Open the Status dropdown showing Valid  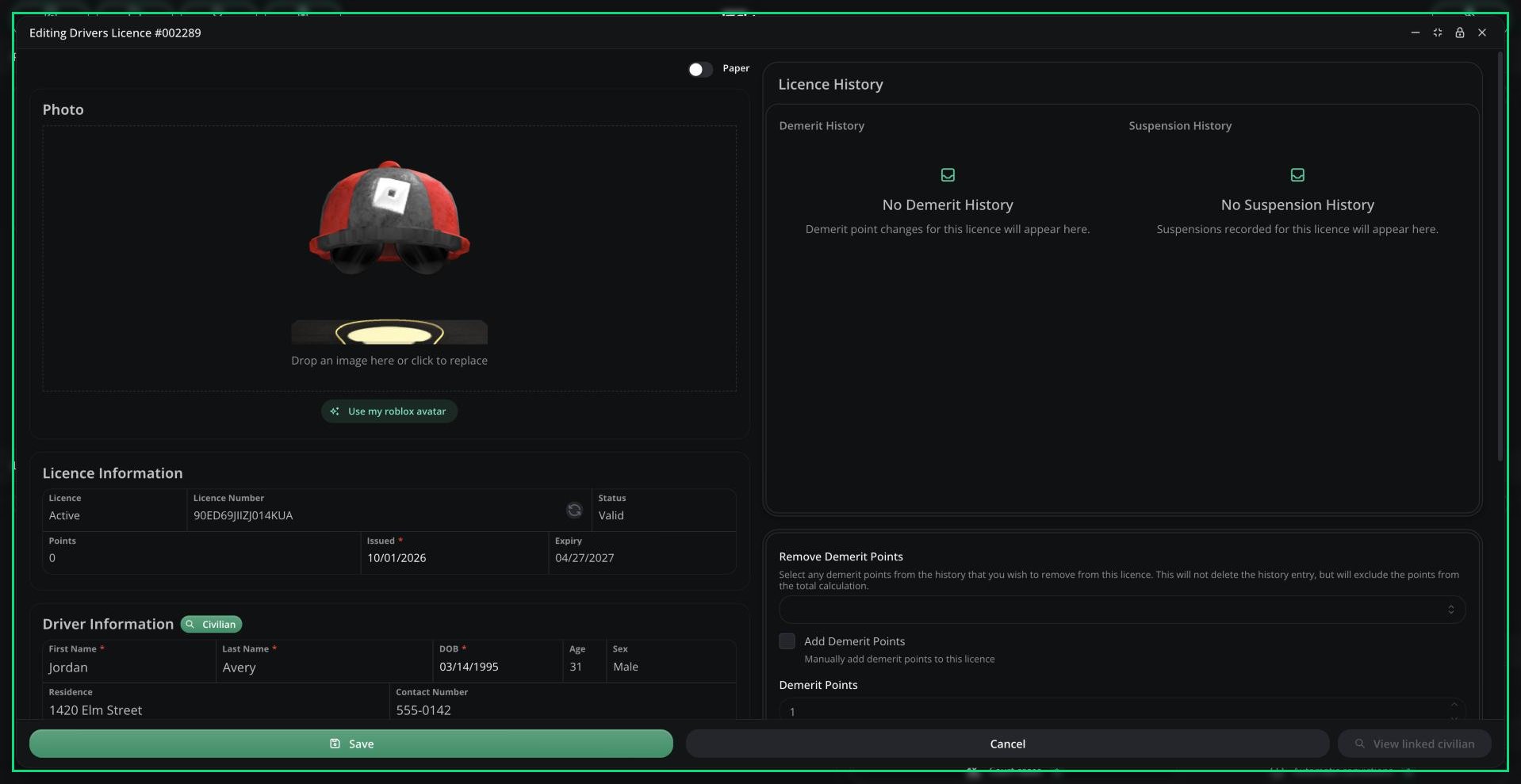pyautogui.click(x=664, y=510)
